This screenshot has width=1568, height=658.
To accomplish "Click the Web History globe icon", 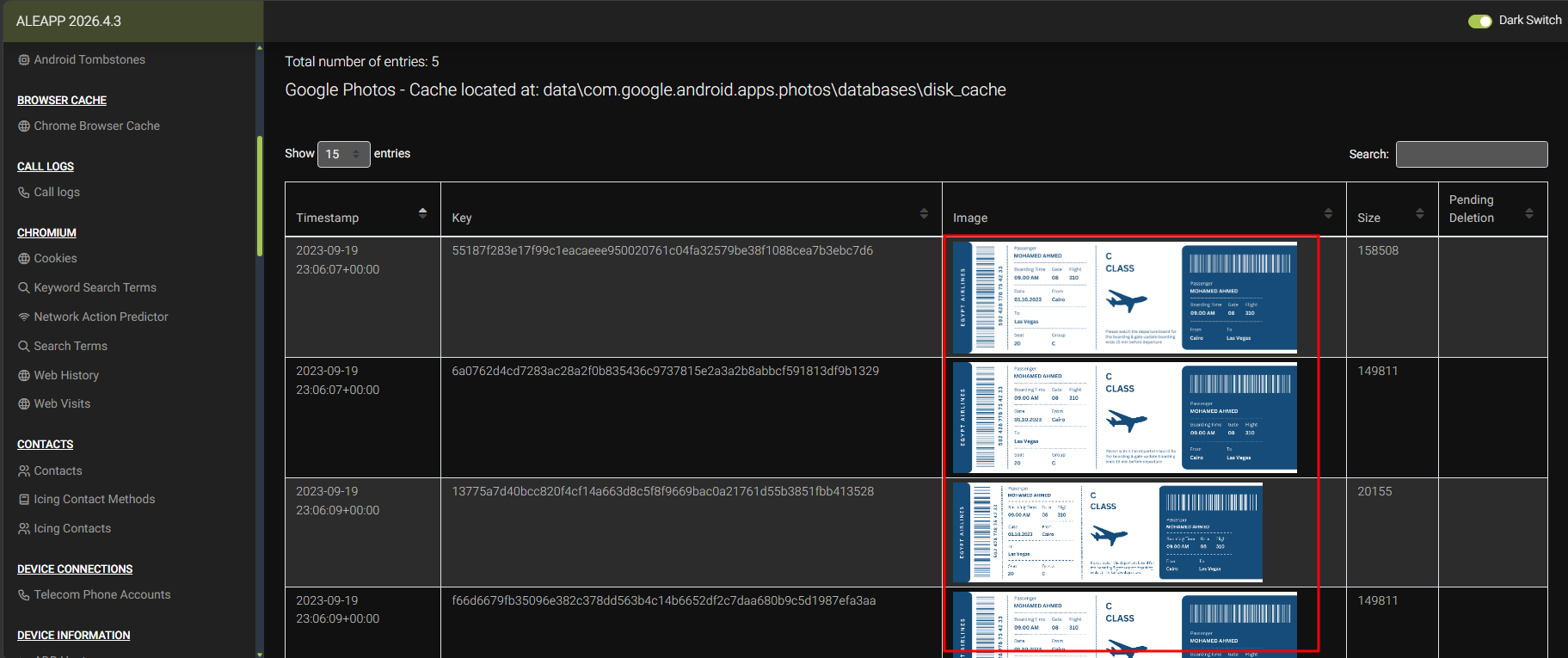I will tap(24, 376).
